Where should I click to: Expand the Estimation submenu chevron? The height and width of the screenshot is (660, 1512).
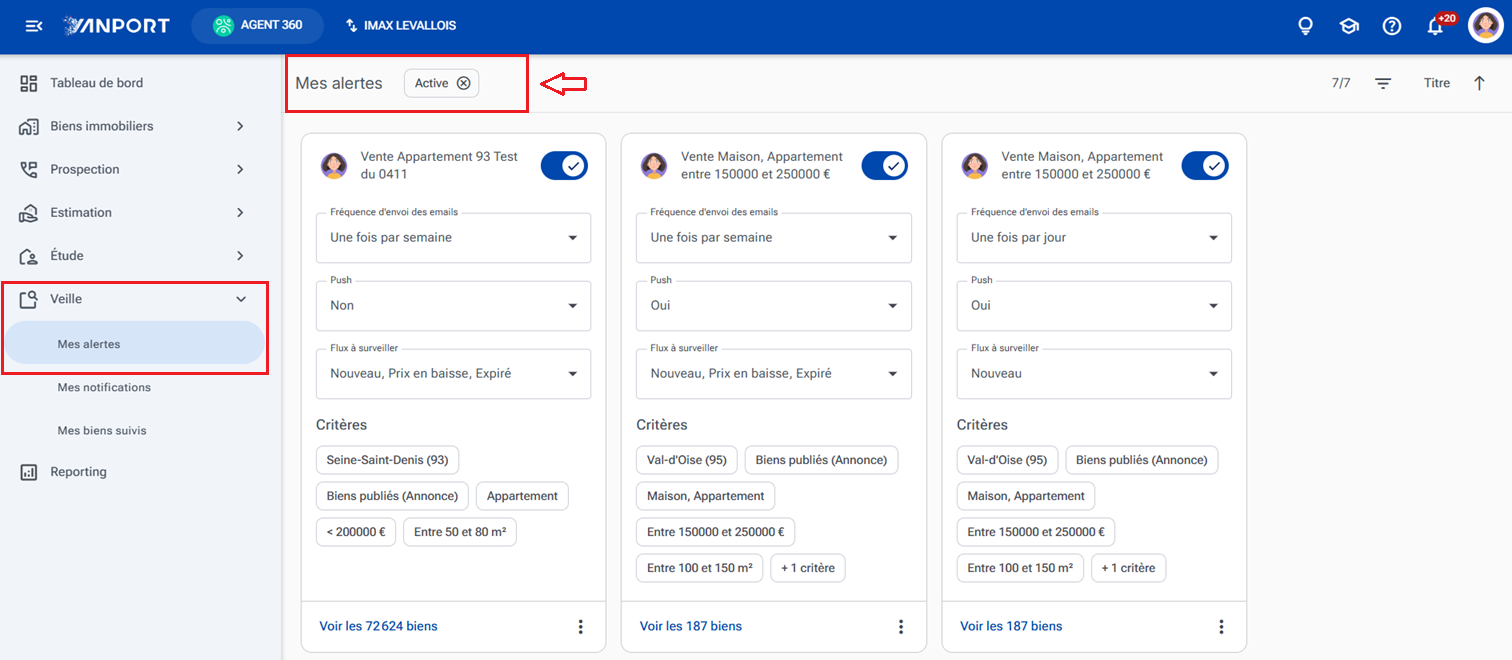tap(240, 212)
